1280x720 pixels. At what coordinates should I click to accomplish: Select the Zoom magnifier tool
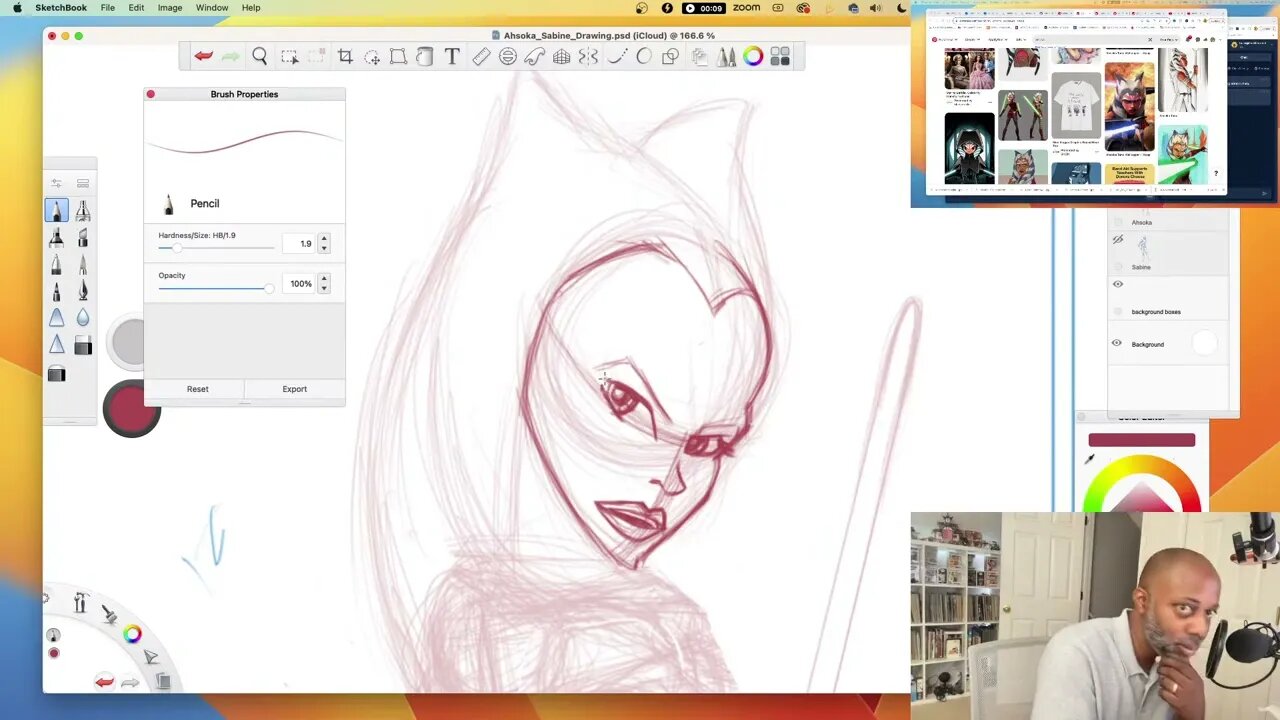260,57
